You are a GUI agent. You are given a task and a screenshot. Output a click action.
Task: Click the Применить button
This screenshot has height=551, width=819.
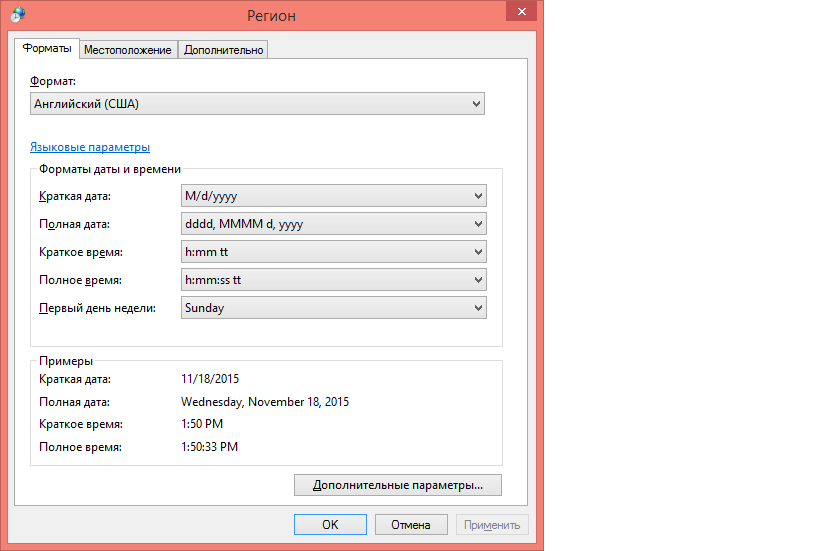492,524
